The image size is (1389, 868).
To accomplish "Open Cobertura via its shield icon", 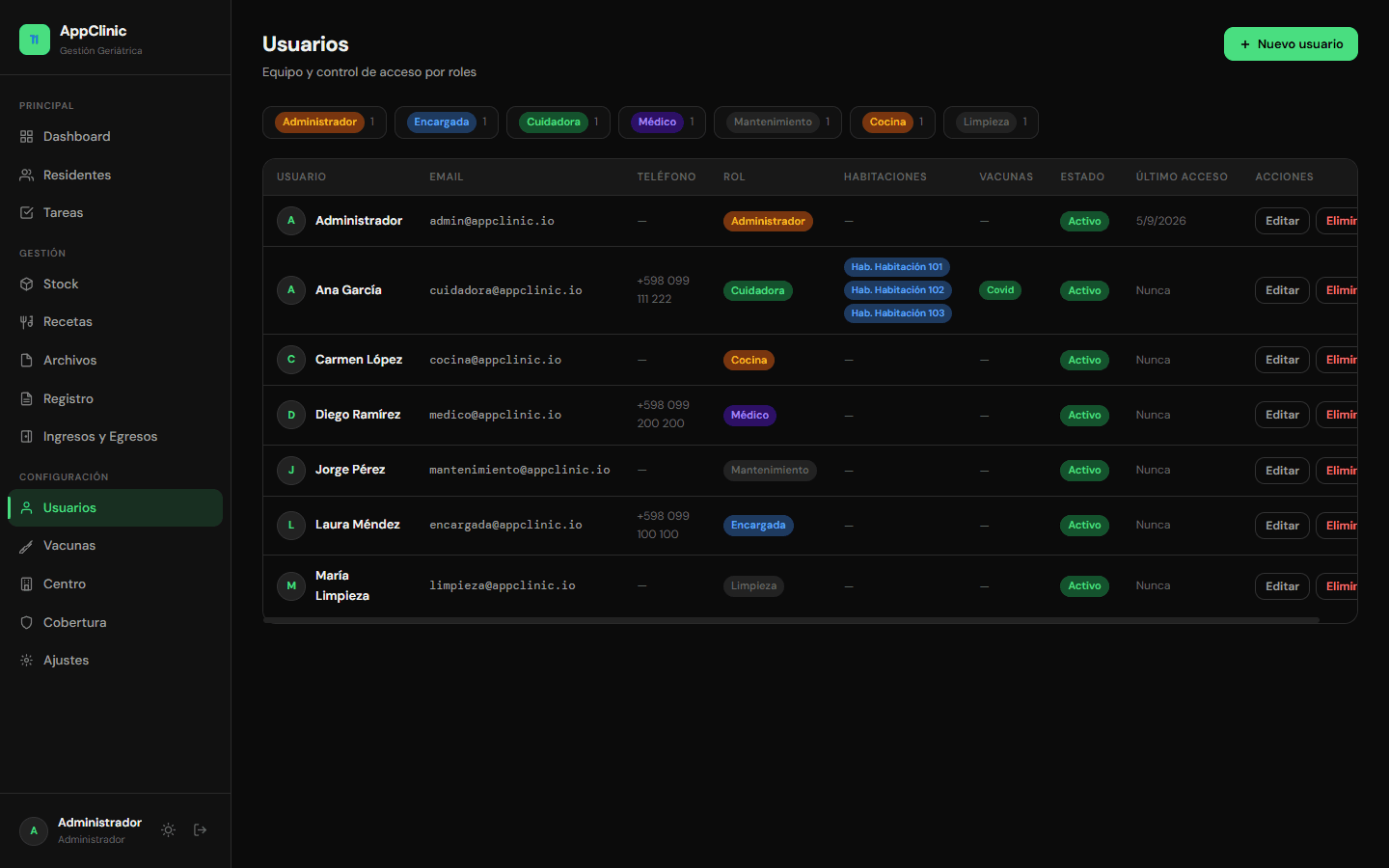I will point(27,623).
